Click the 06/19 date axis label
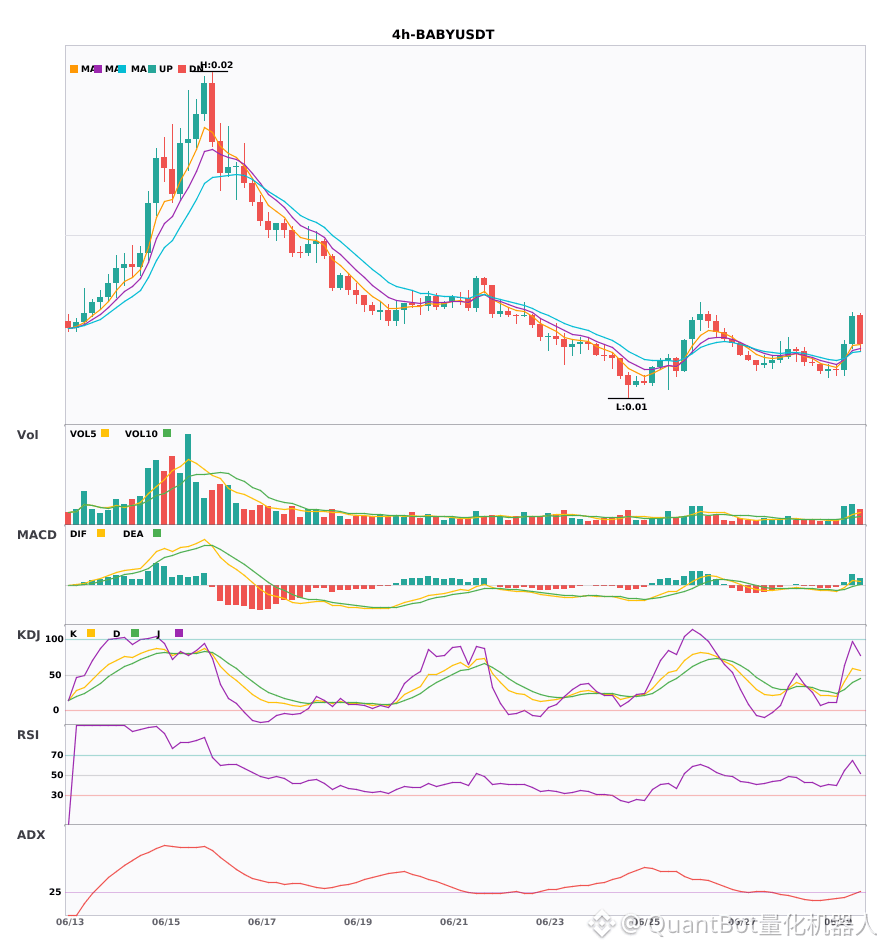The image size is (885, 950). point(358,922)
